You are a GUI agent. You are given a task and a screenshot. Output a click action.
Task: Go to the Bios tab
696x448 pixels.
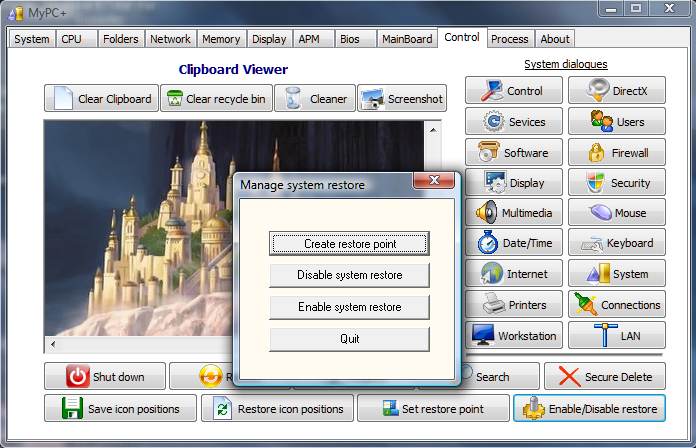[x=355, y=39]
